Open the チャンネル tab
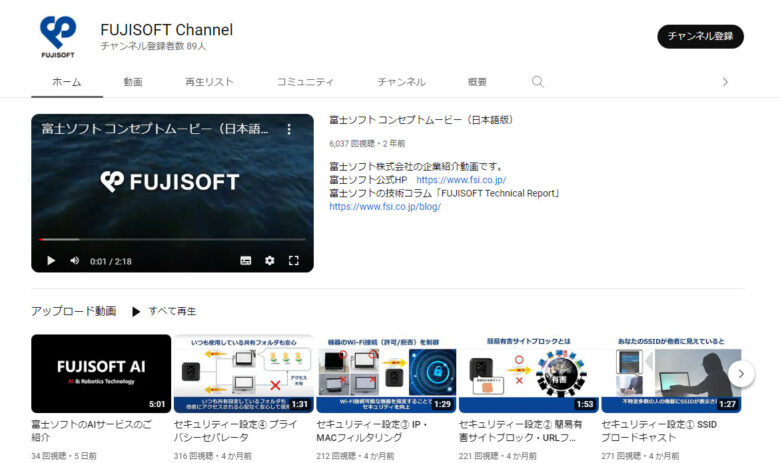The width and height of the screenshot is (780, 463). (401, 82)
